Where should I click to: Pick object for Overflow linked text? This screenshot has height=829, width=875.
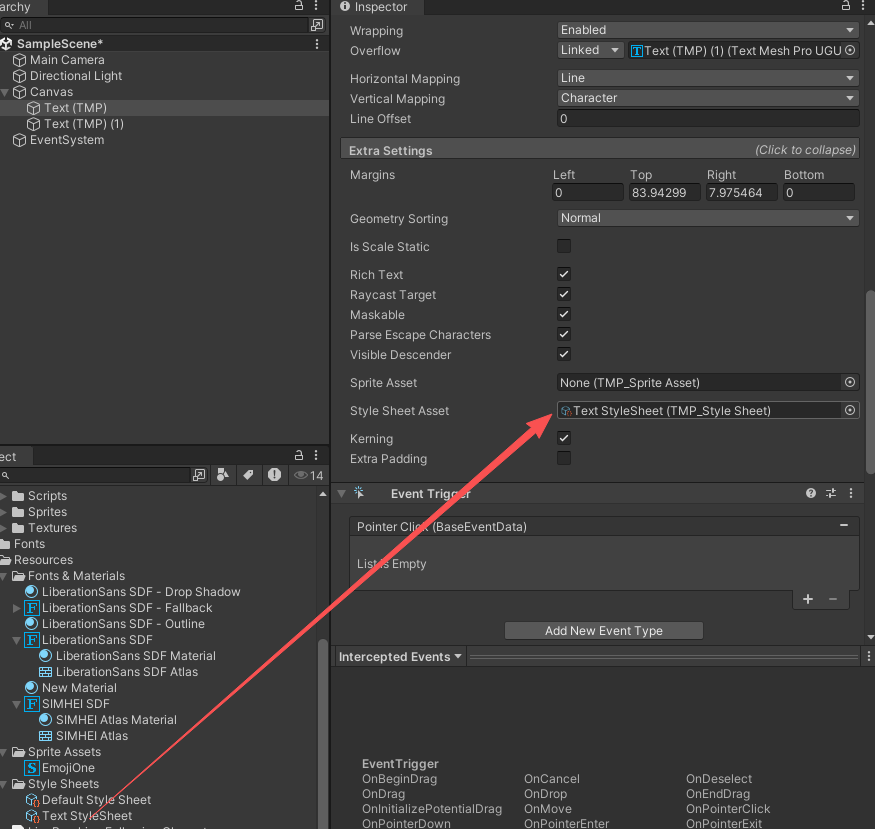point(849,50)
